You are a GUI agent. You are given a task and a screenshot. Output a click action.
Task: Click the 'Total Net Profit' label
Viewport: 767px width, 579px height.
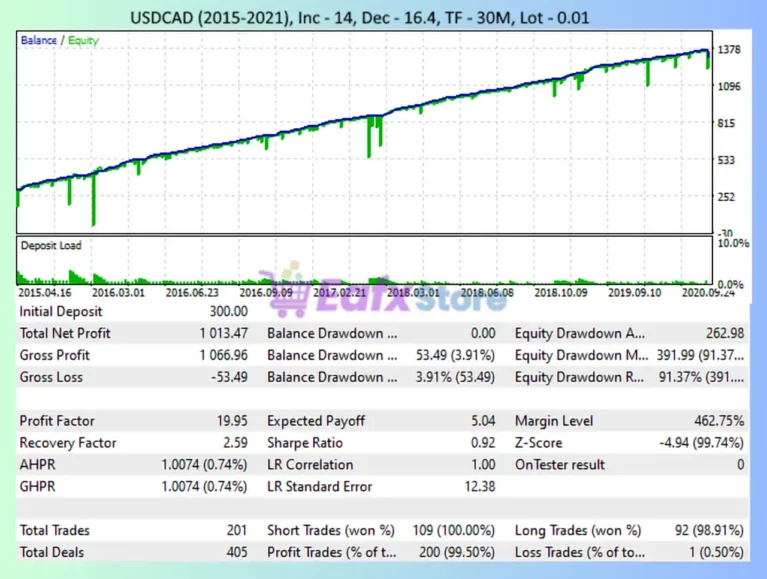(x=65, y=334)
